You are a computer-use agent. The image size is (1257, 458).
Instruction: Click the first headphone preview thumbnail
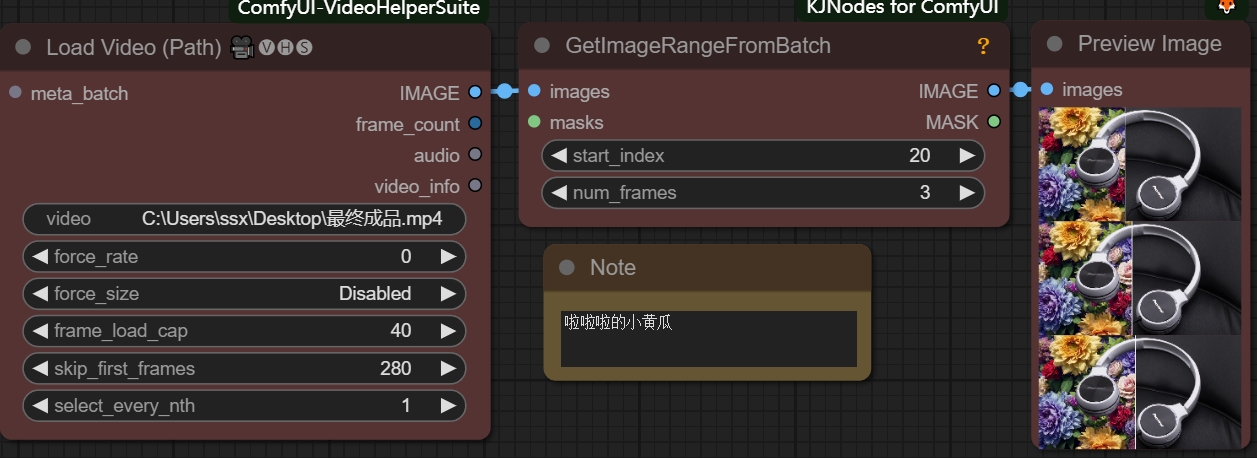[x=1140, y=164]
